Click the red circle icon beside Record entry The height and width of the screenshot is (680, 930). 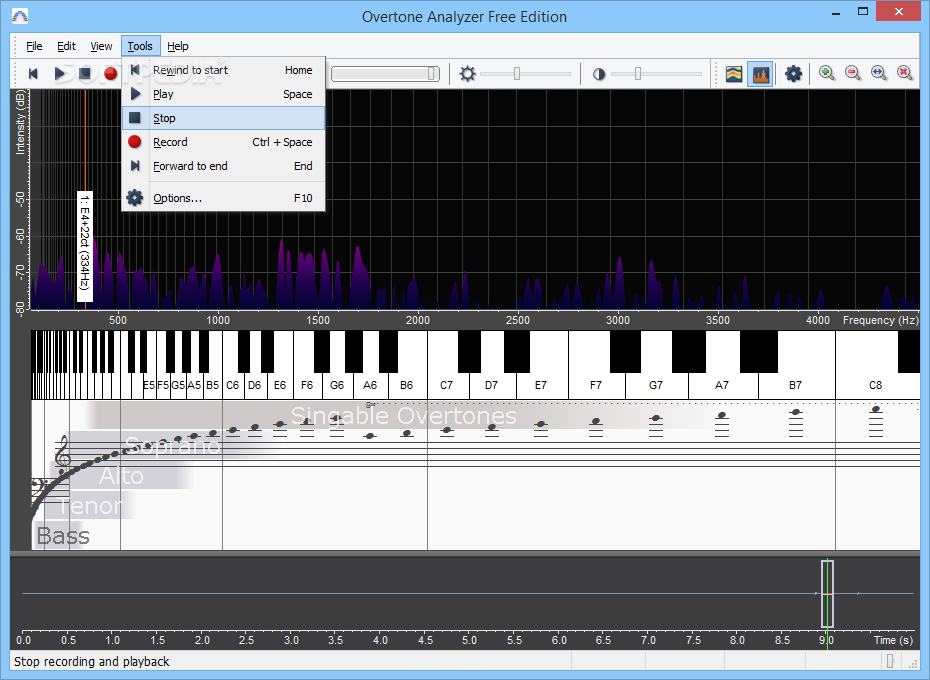(x=135, y=142)
